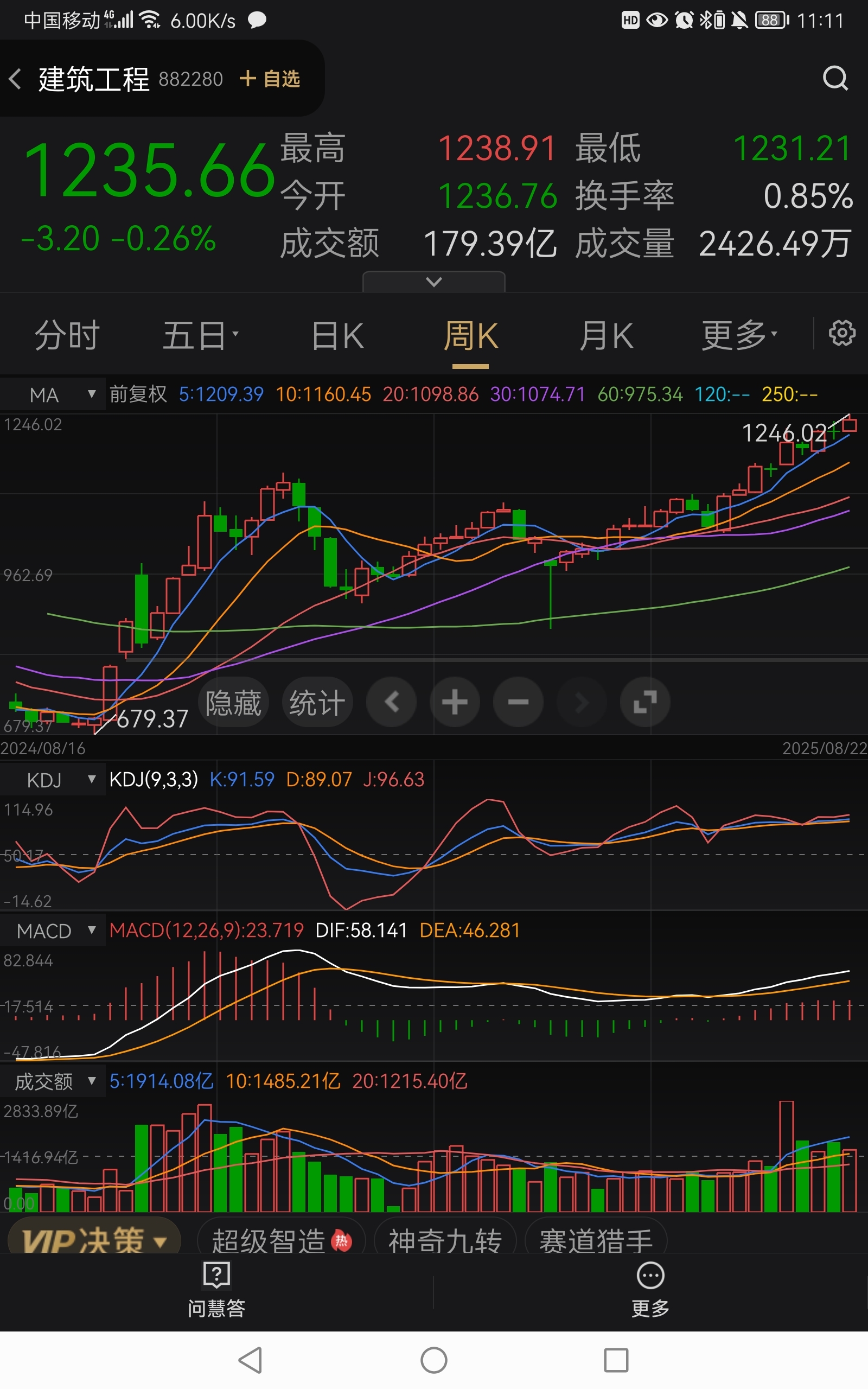Shift chart left with arrow button
Screen dimensions: 868x1389
pos(392,702)
